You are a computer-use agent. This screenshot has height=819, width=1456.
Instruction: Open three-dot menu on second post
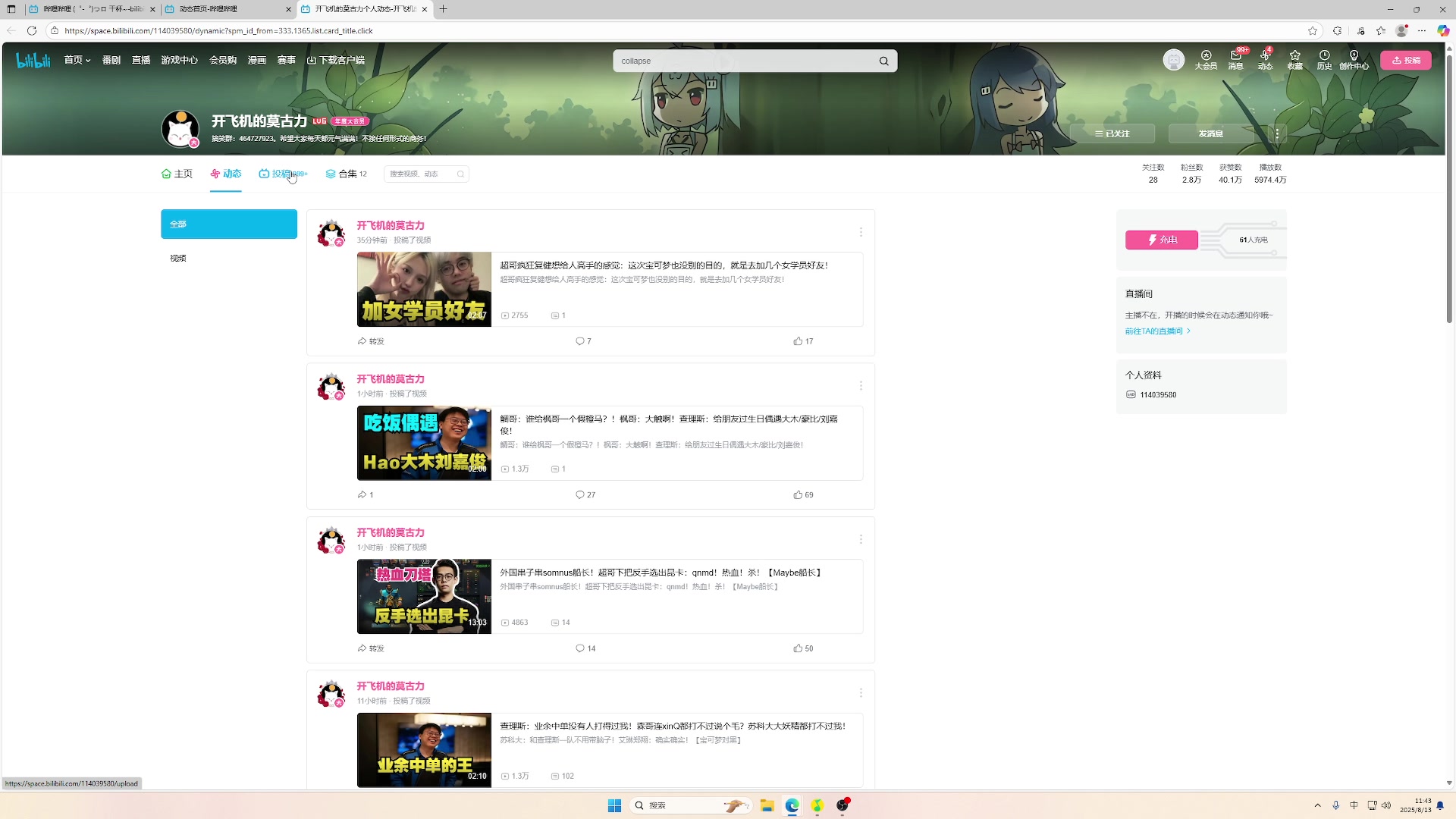[x=861, y=386]
